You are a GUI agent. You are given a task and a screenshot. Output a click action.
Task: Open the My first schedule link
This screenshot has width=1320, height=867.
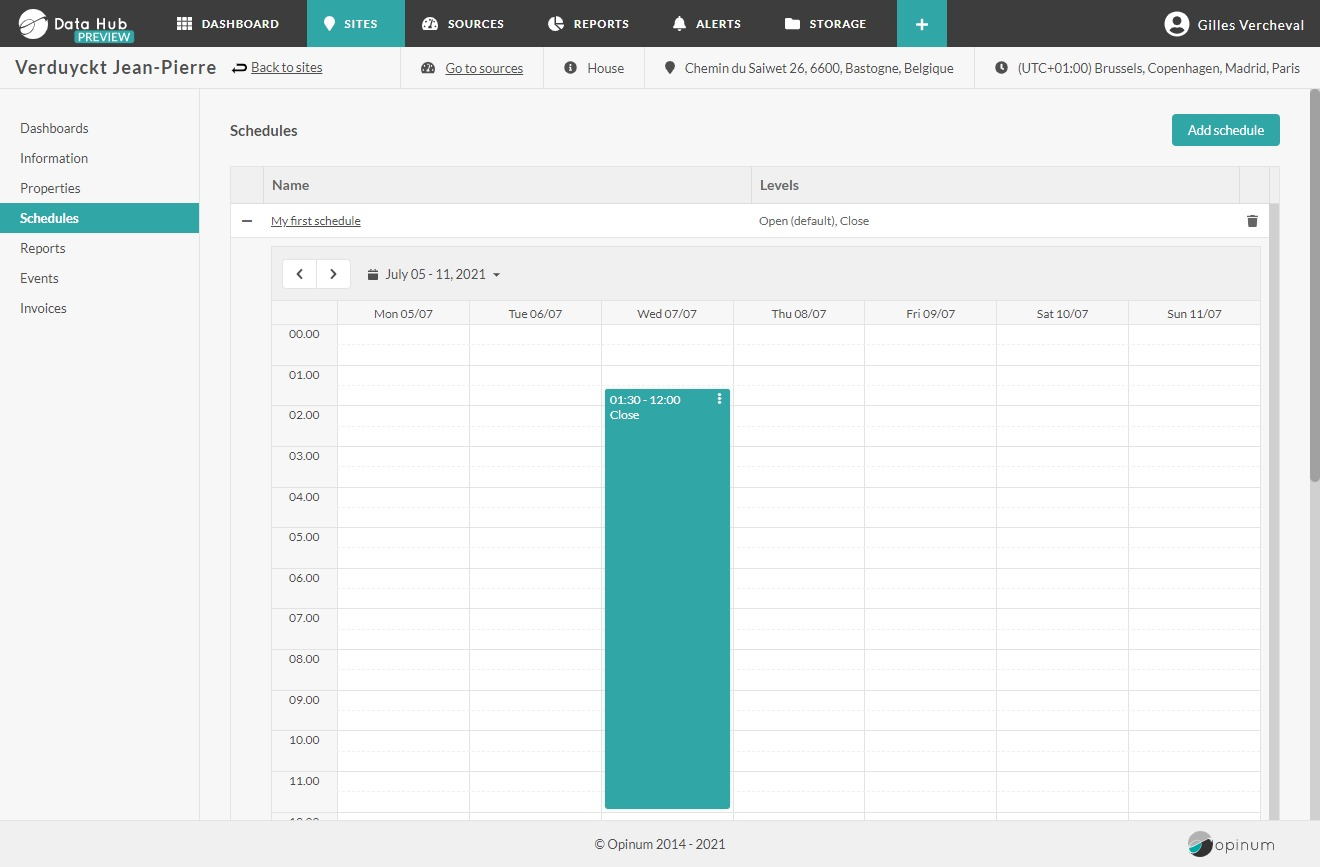315,221
